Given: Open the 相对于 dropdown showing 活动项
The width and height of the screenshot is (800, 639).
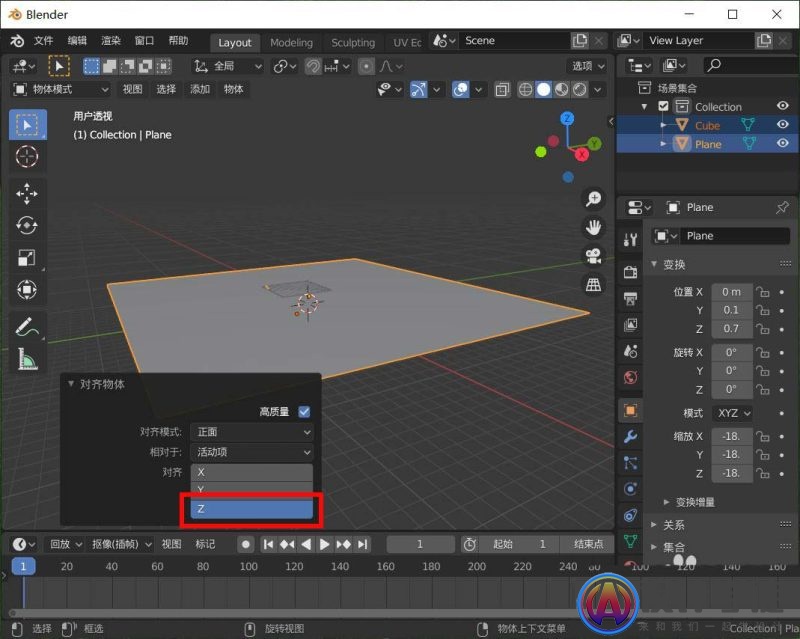Looking at the screenshot, I should point(251,452).
